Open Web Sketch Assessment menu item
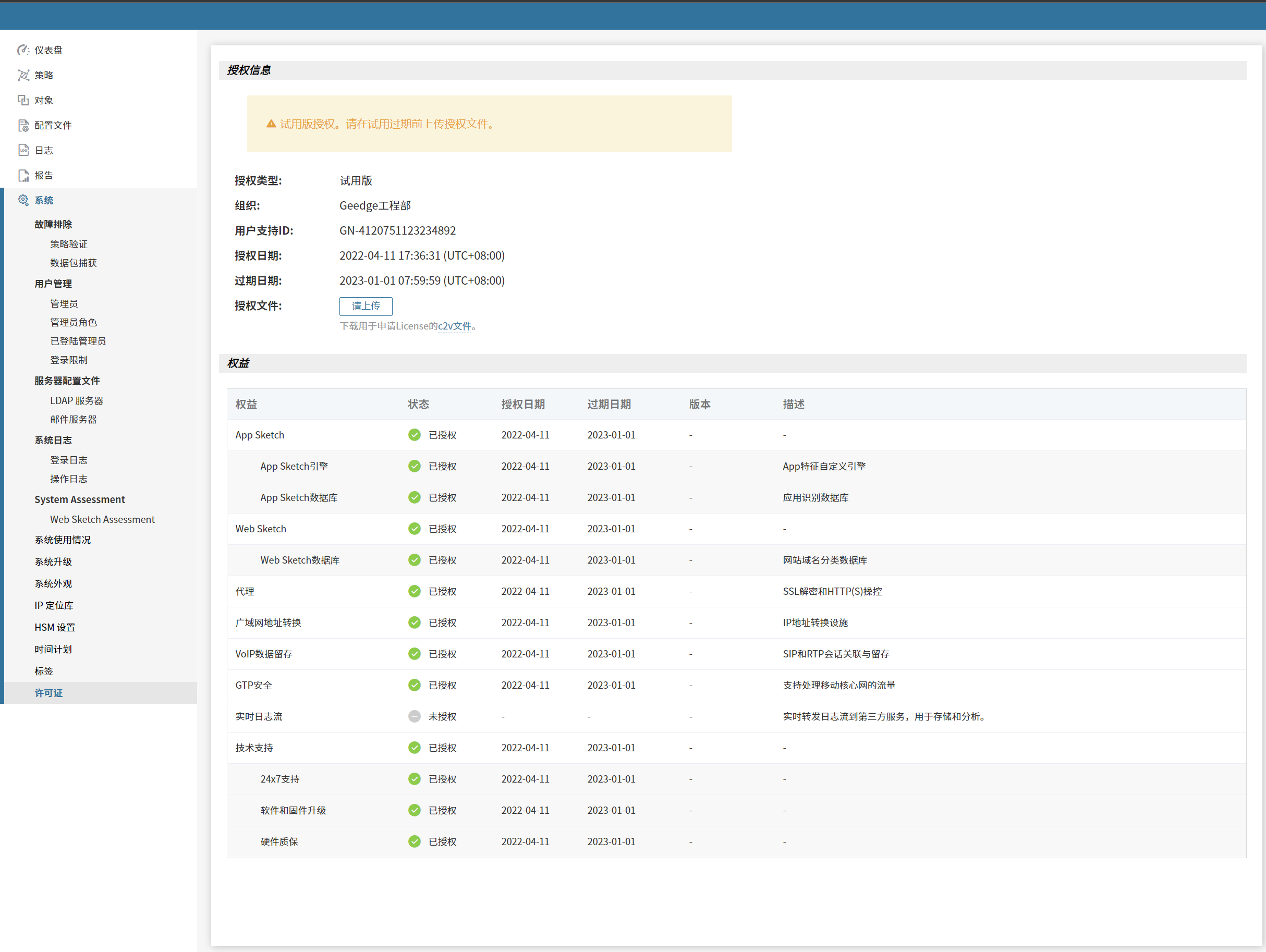1266x952 pixels. 102,519
